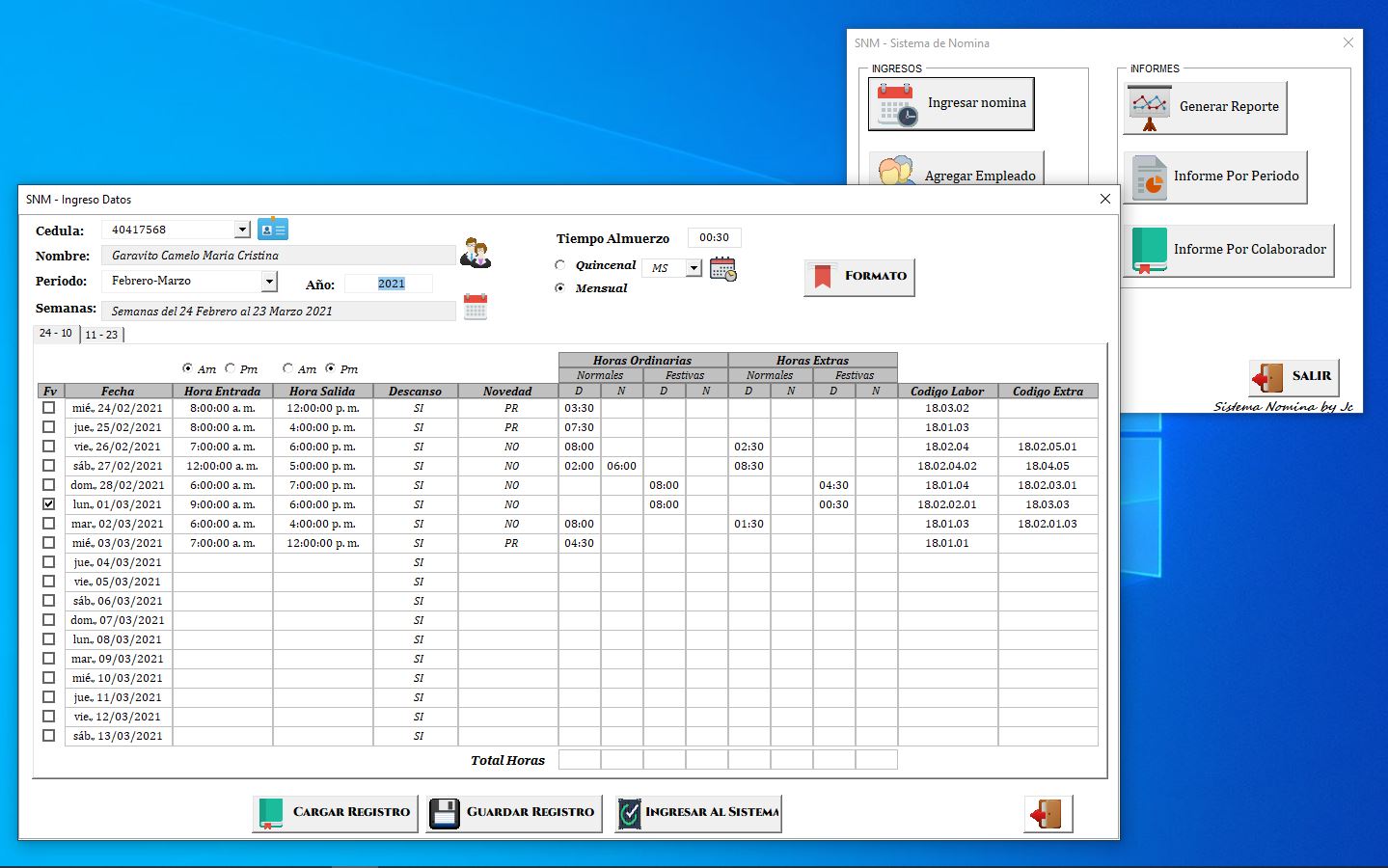Screen dimensions: 1388x868
Task: Click the FORMATO button
Action: pyautogui.click(x=859, y=277)
